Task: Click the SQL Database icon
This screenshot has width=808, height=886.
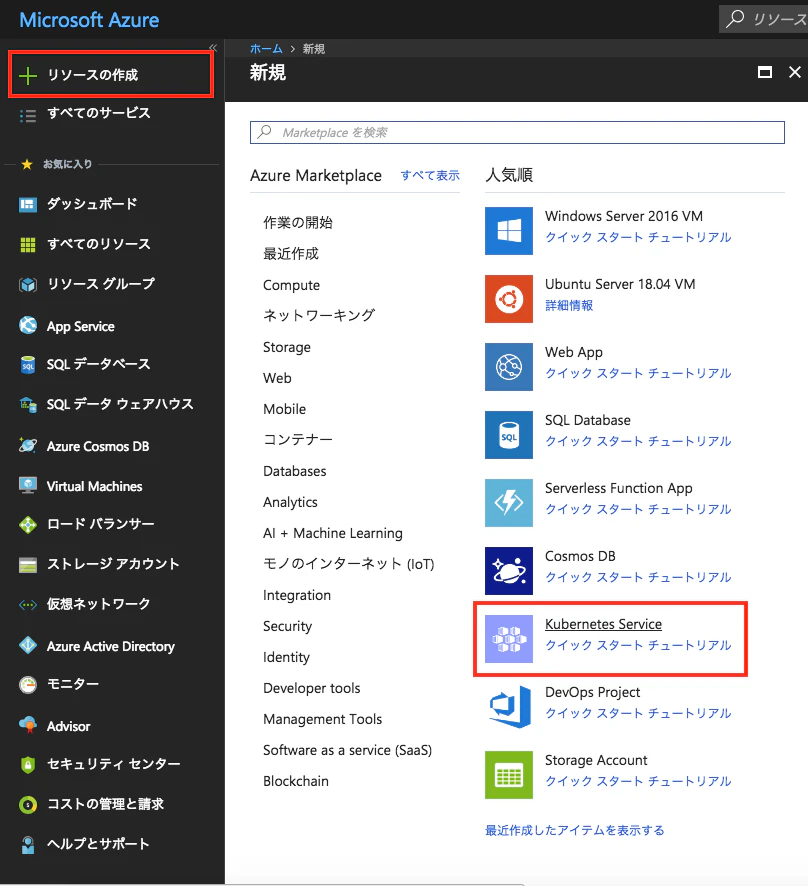Action: (x=509, y=435)
